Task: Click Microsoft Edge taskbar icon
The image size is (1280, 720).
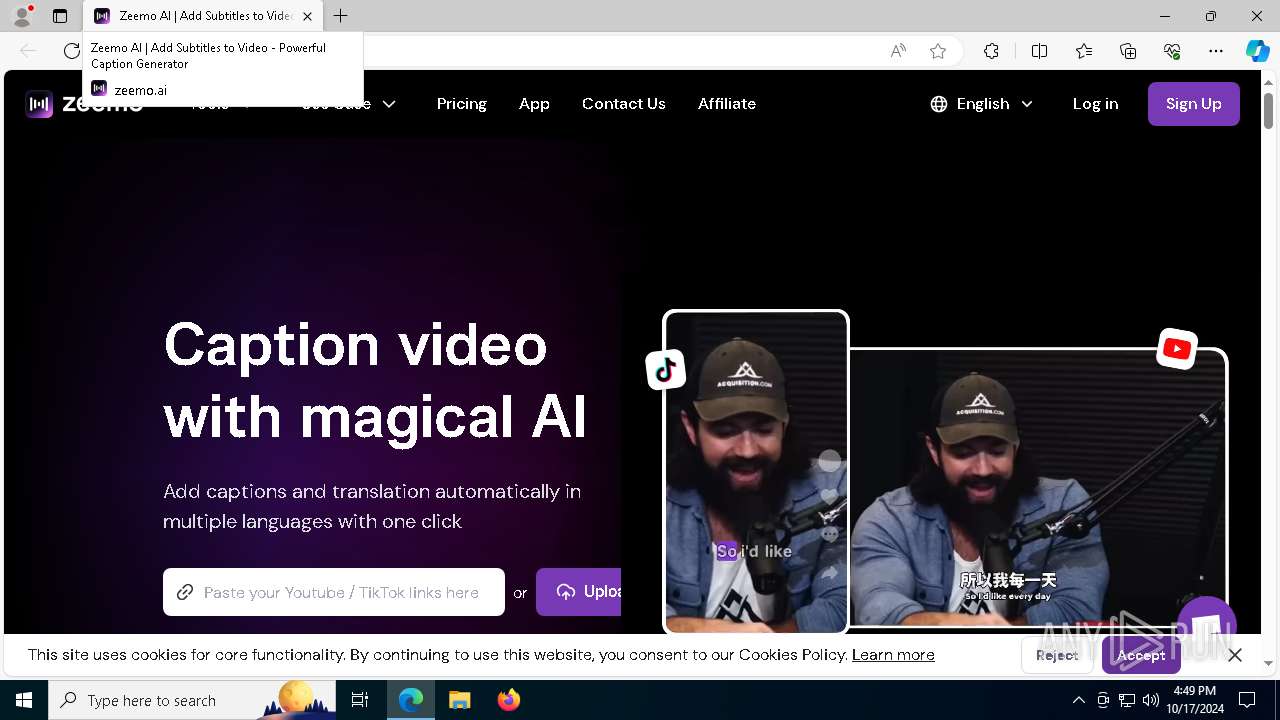Action: click(411, 700)
